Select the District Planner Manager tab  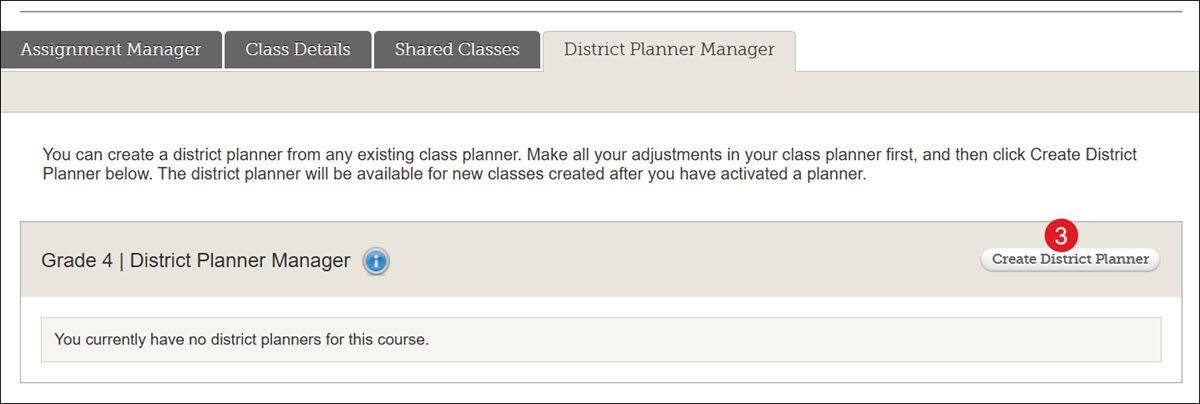coord(669,50)
